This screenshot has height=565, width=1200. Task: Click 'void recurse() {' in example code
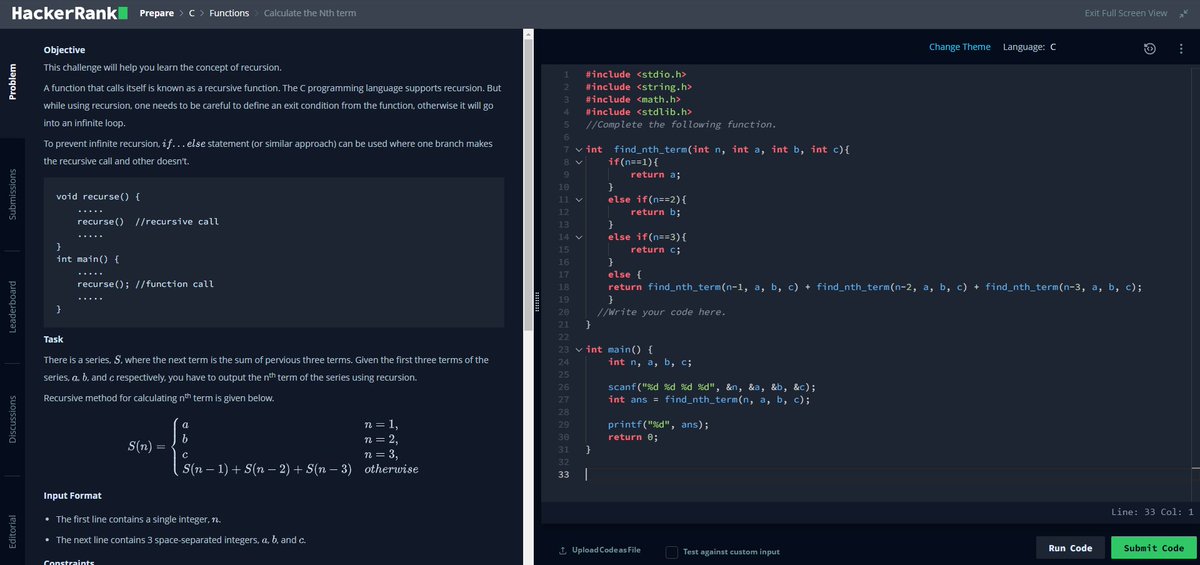pos(98,196)
